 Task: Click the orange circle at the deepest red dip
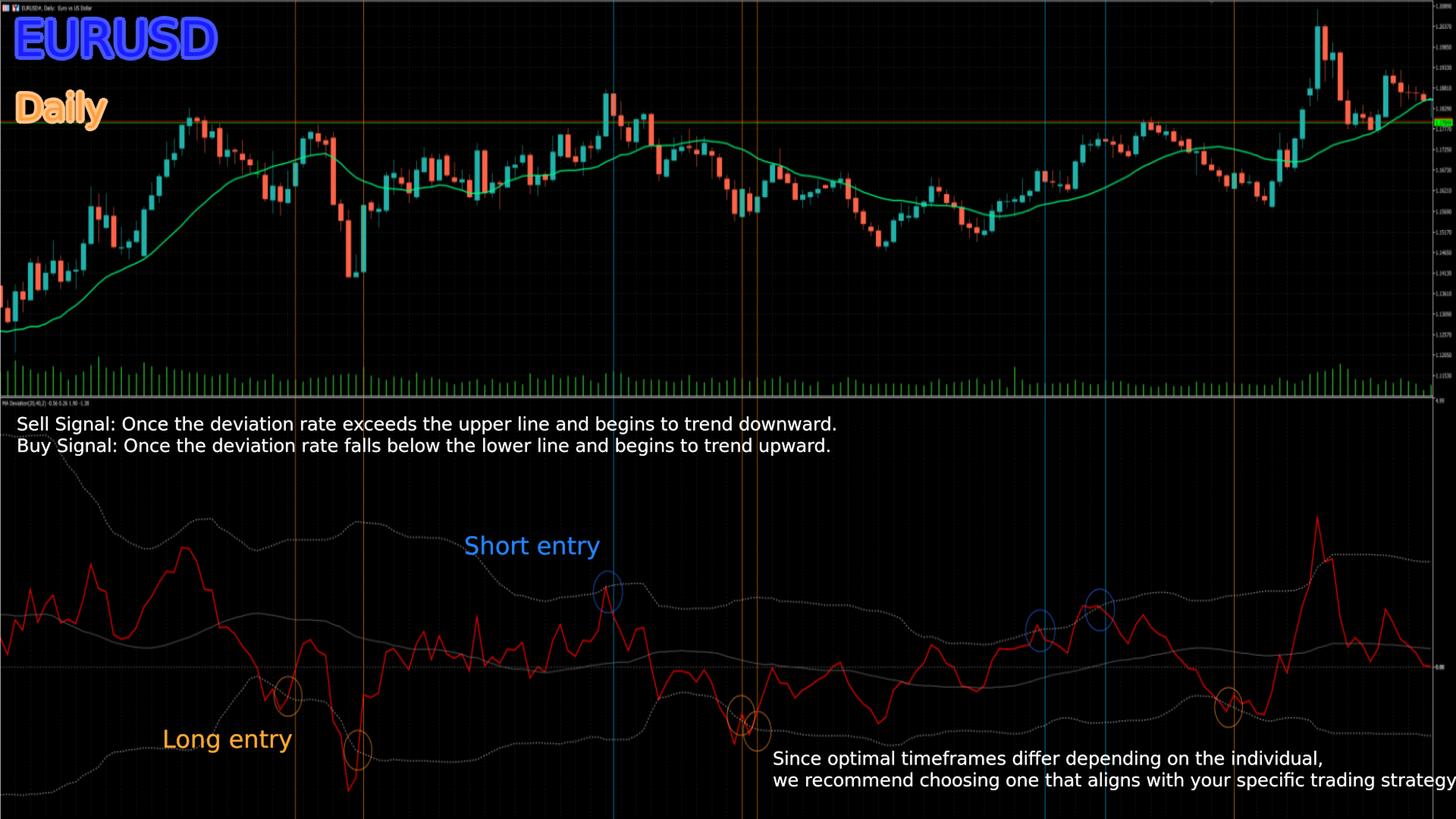(358, 750)
